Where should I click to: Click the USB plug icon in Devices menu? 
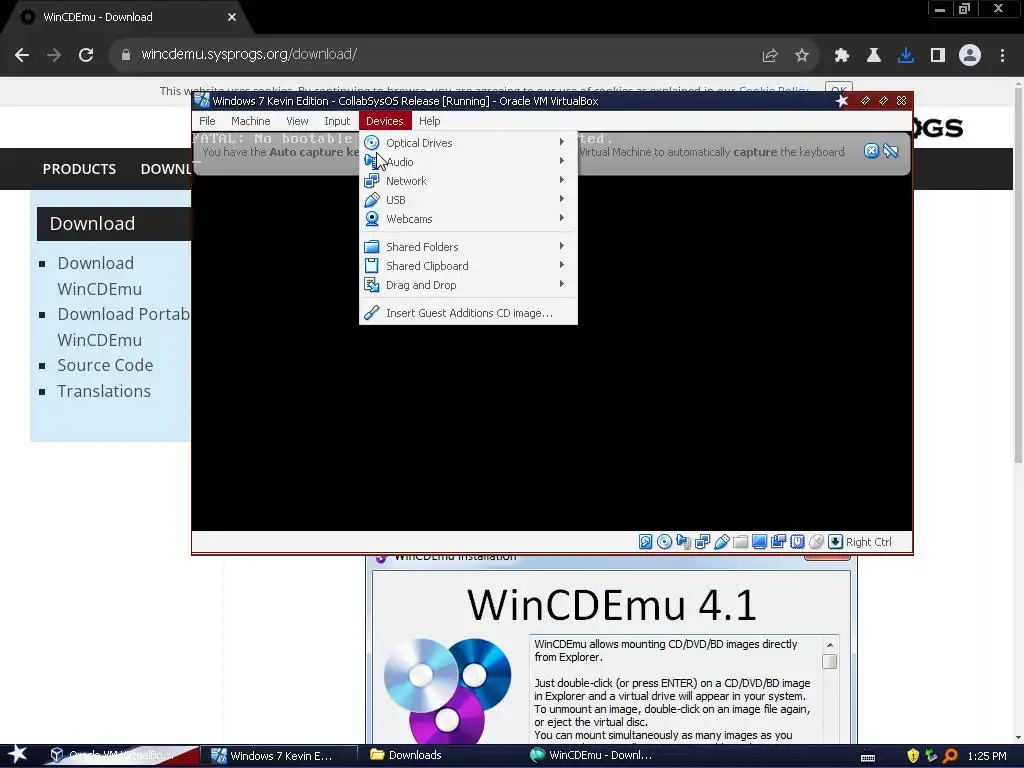(x=372, y=200)
